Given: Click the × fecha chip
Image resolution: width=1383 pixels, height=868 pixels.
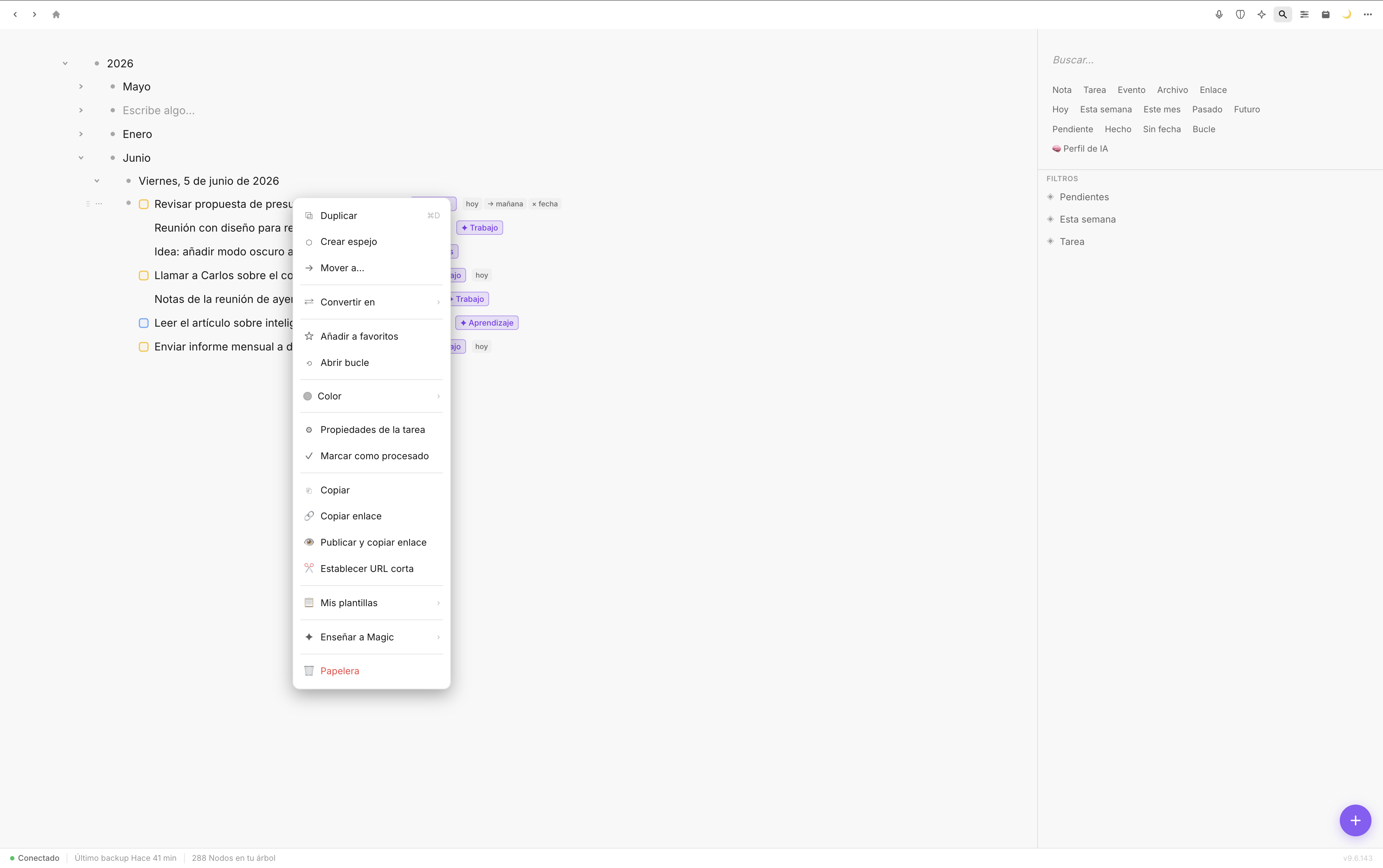Looking at the screenshot, I should [545, 204].
